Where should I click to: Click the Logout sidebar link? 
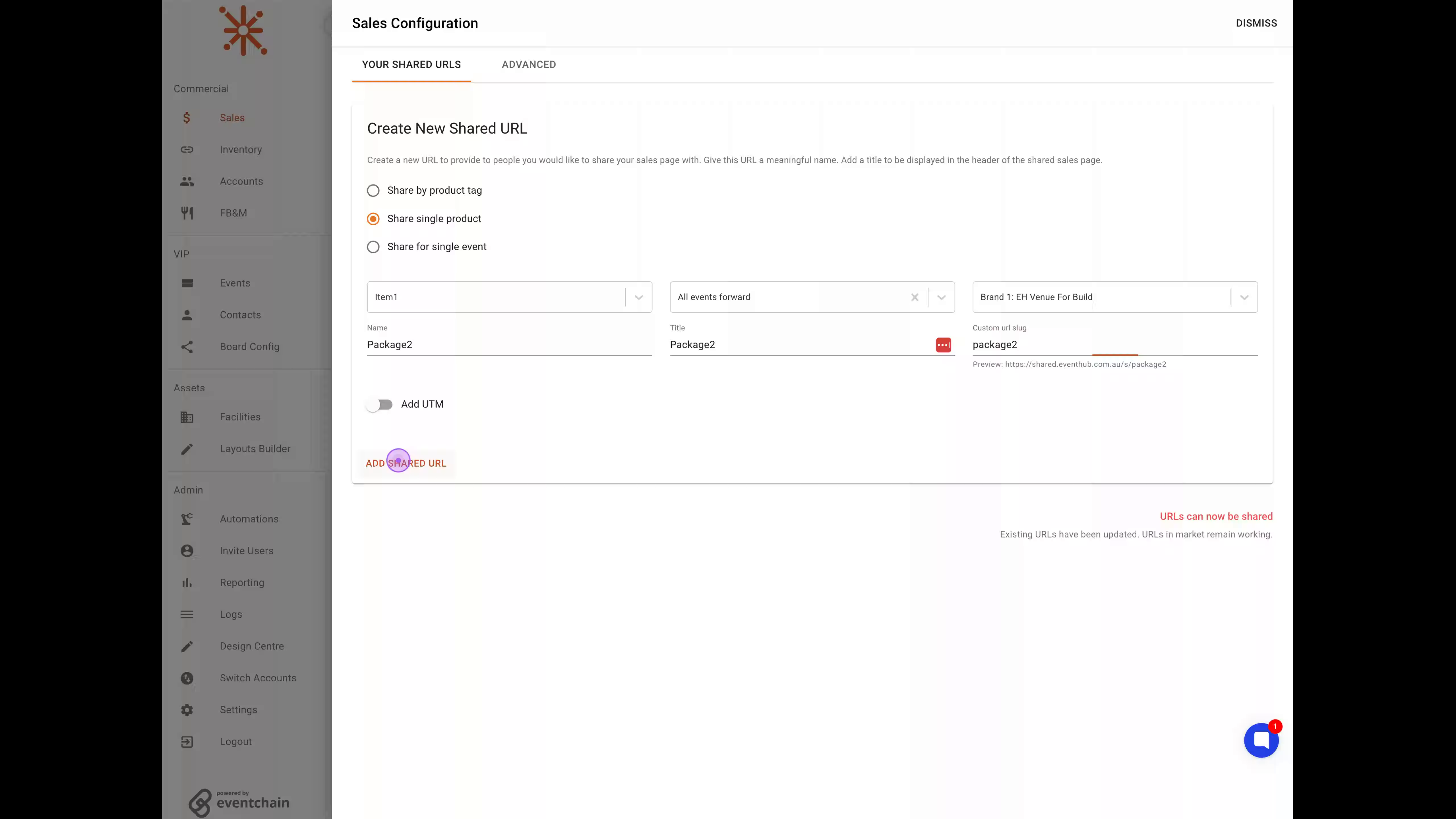click(236, 742)
